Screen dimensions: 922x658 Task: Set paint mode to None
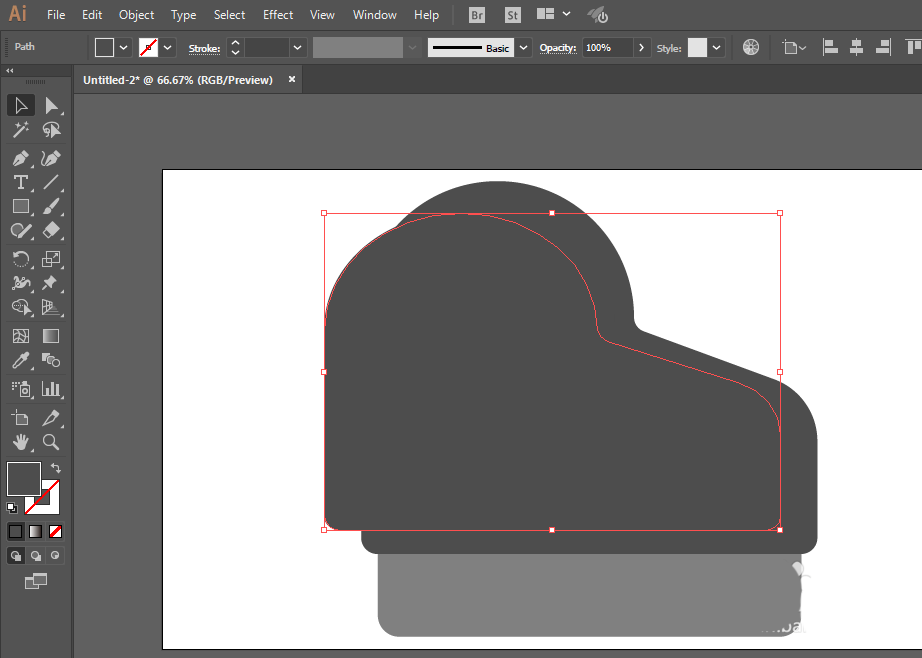click(x=55, y=532)
